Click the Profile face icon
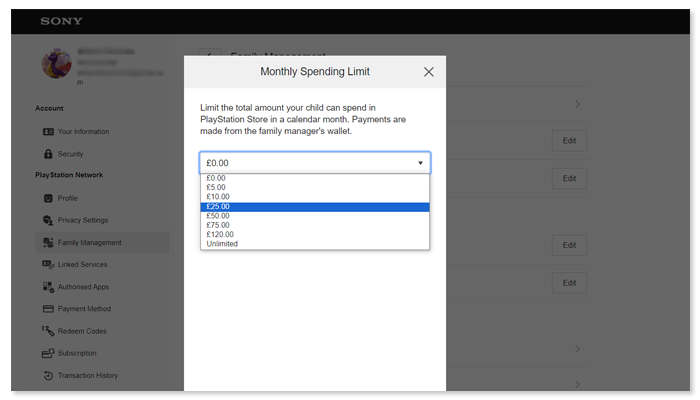This screenshot has height=400, width=700. [48, 198]
